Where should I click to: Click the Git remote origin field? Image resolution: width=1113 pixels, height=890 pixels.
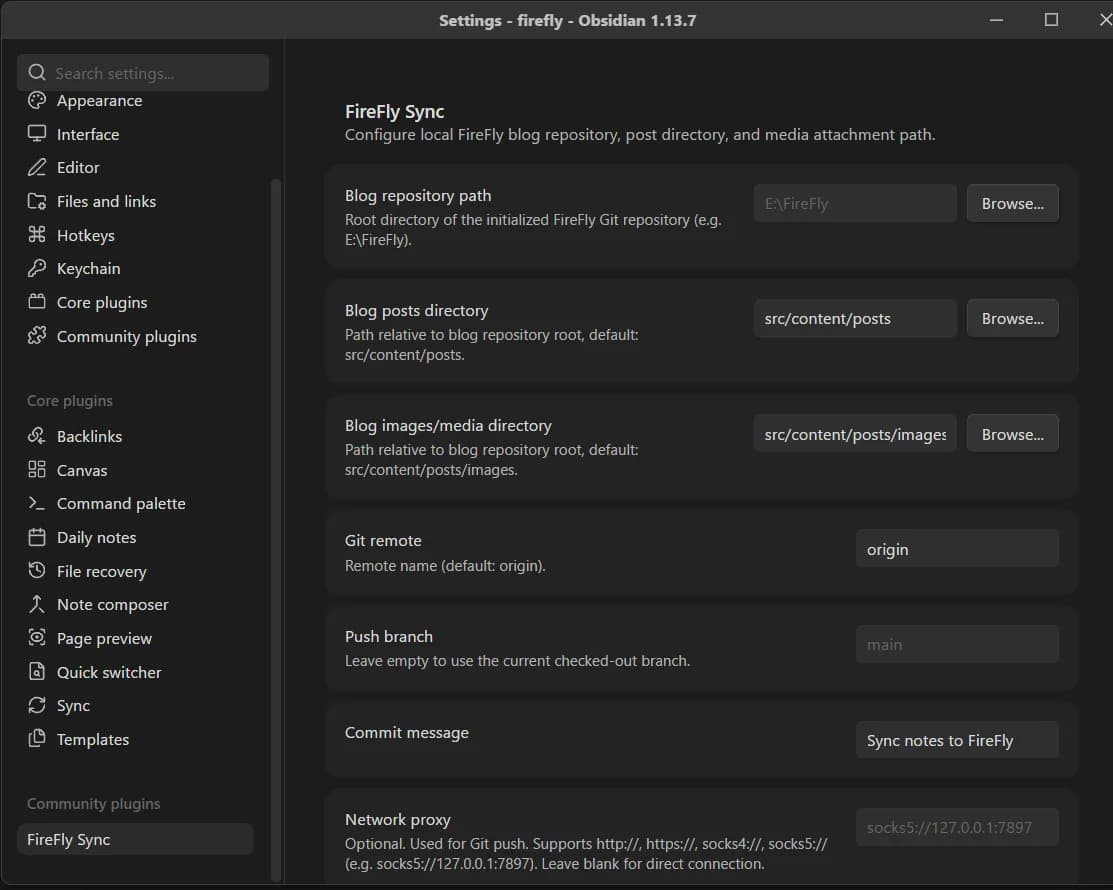pos(957,549)
